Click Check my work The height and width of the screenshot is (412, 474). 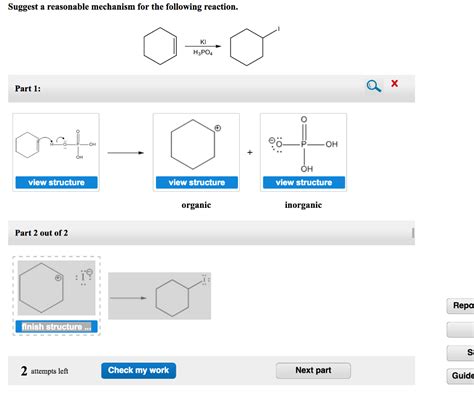coord(138,370)
